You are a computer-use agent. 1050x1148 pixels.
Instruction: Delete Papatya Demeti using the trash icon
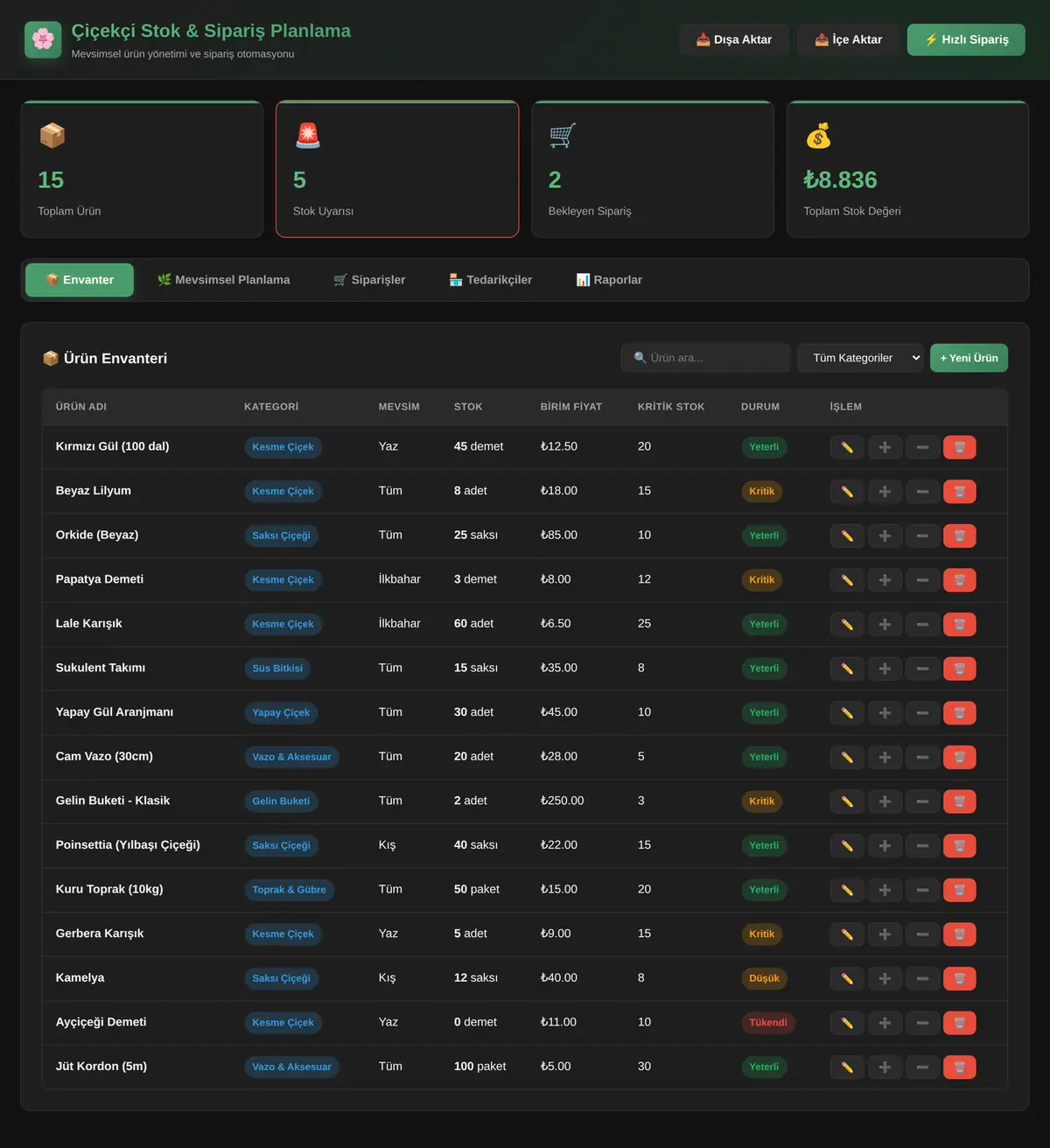point(960,580)
